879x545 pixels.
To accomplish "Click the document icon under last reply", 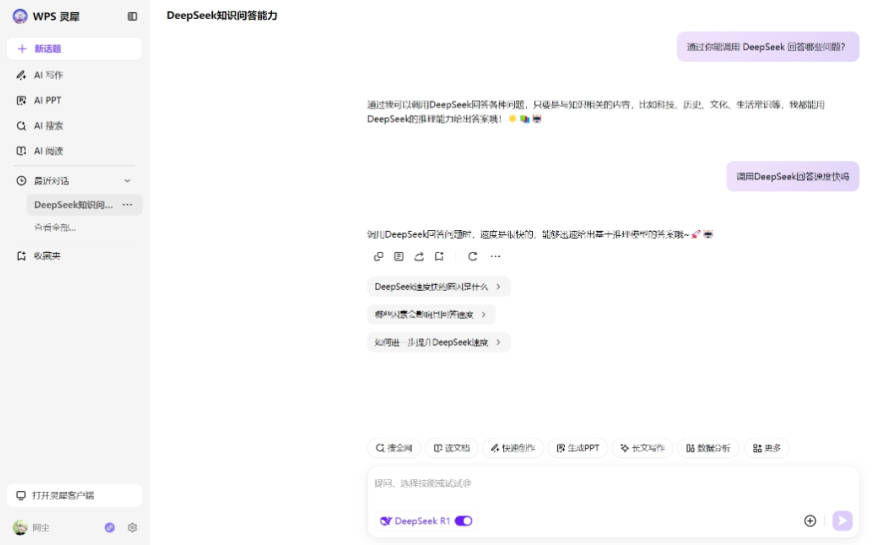I will click(399, 256).
